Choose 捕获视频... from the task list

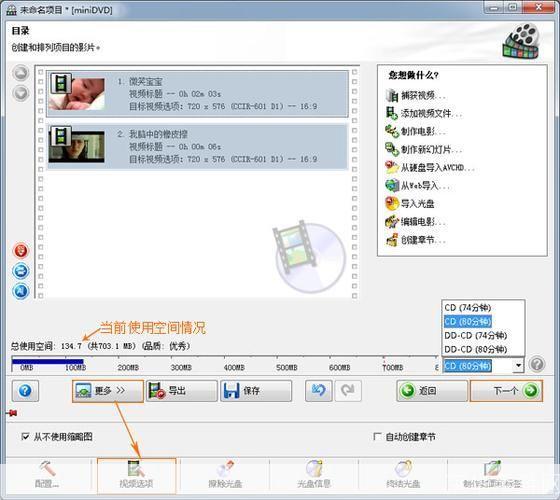tap(415, 95)
